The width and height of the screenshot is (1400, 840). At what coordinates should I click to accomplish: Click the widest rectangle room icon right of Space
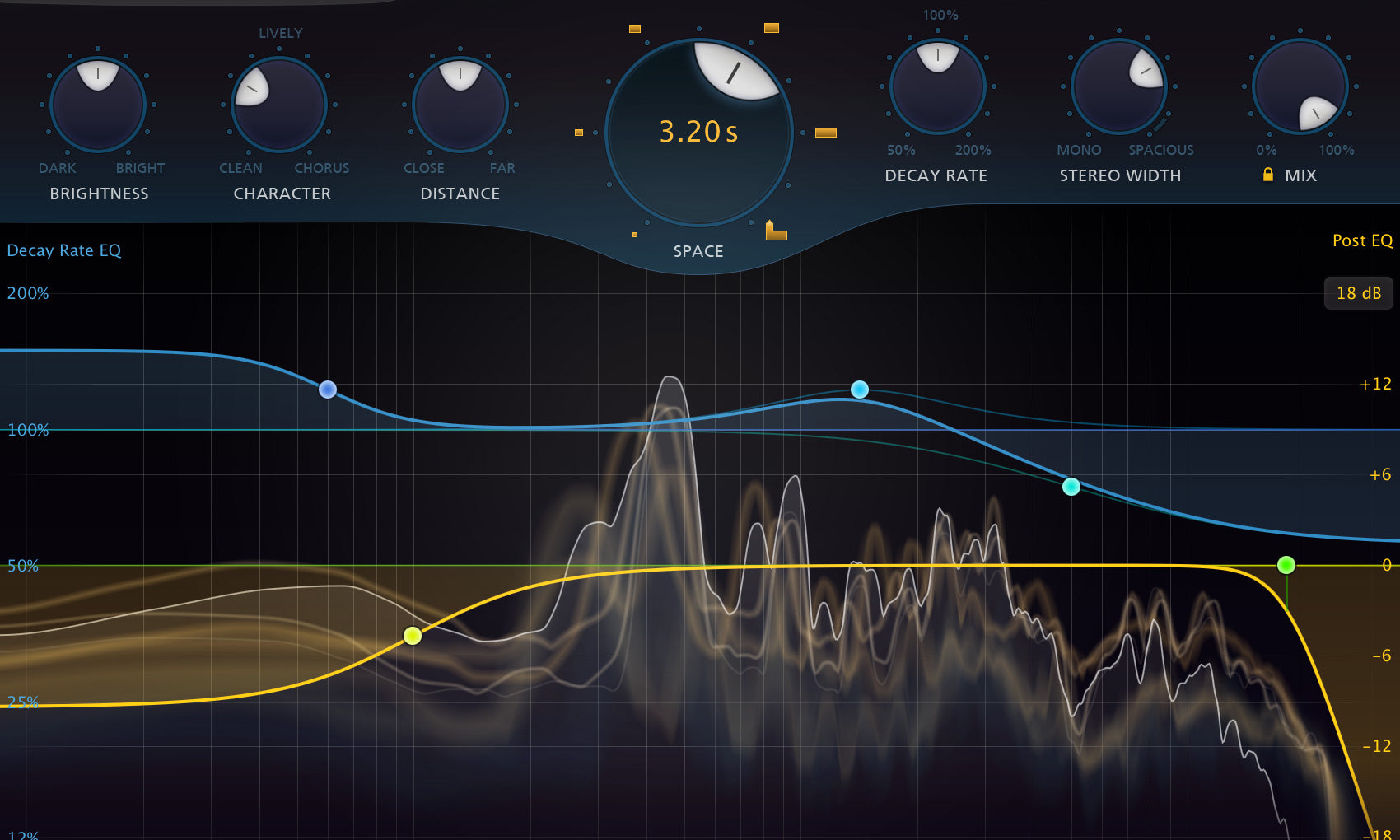coord(826,133)
